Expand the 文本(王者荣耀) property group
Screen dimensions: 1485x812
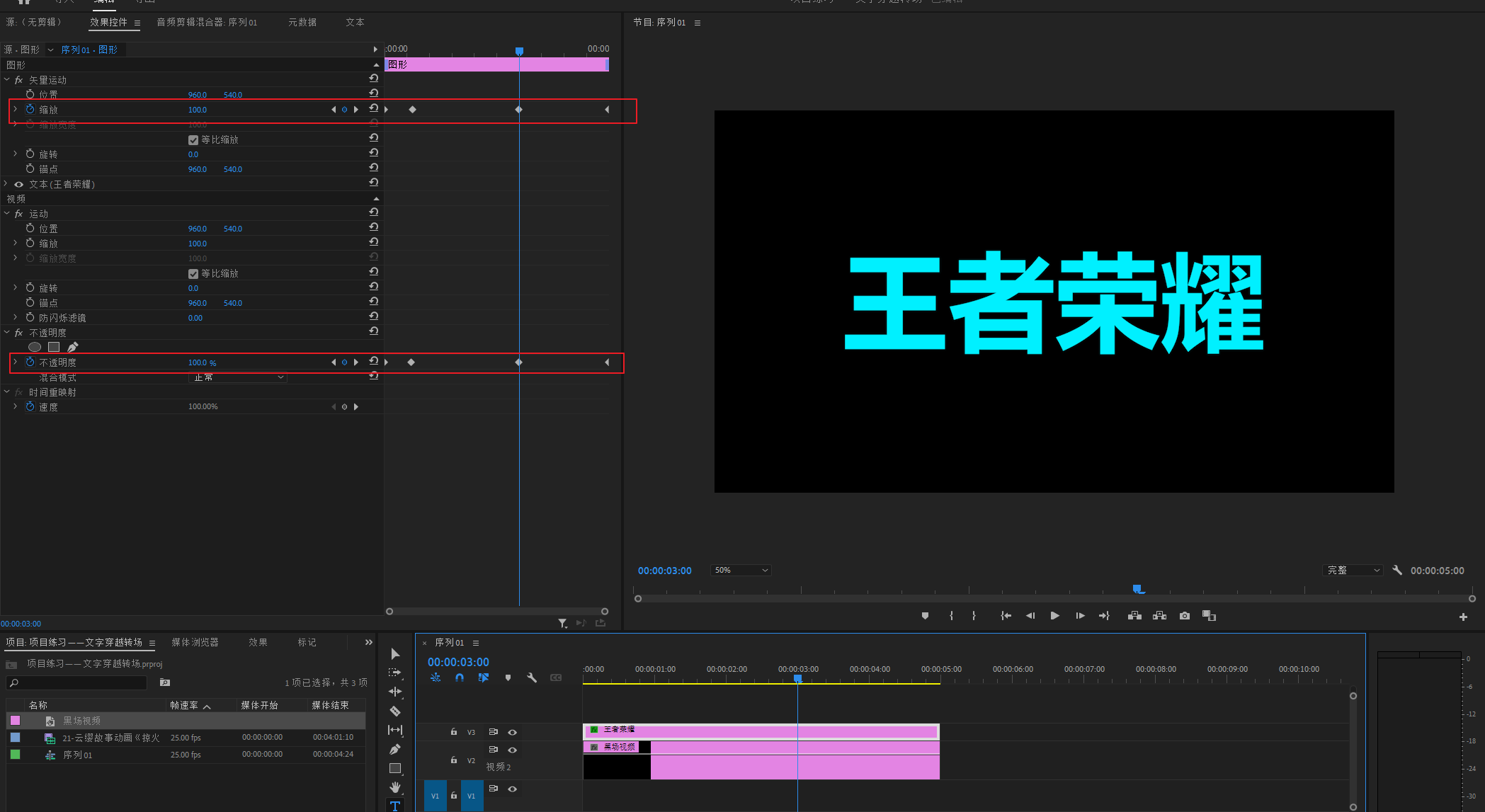coord(6,184)
